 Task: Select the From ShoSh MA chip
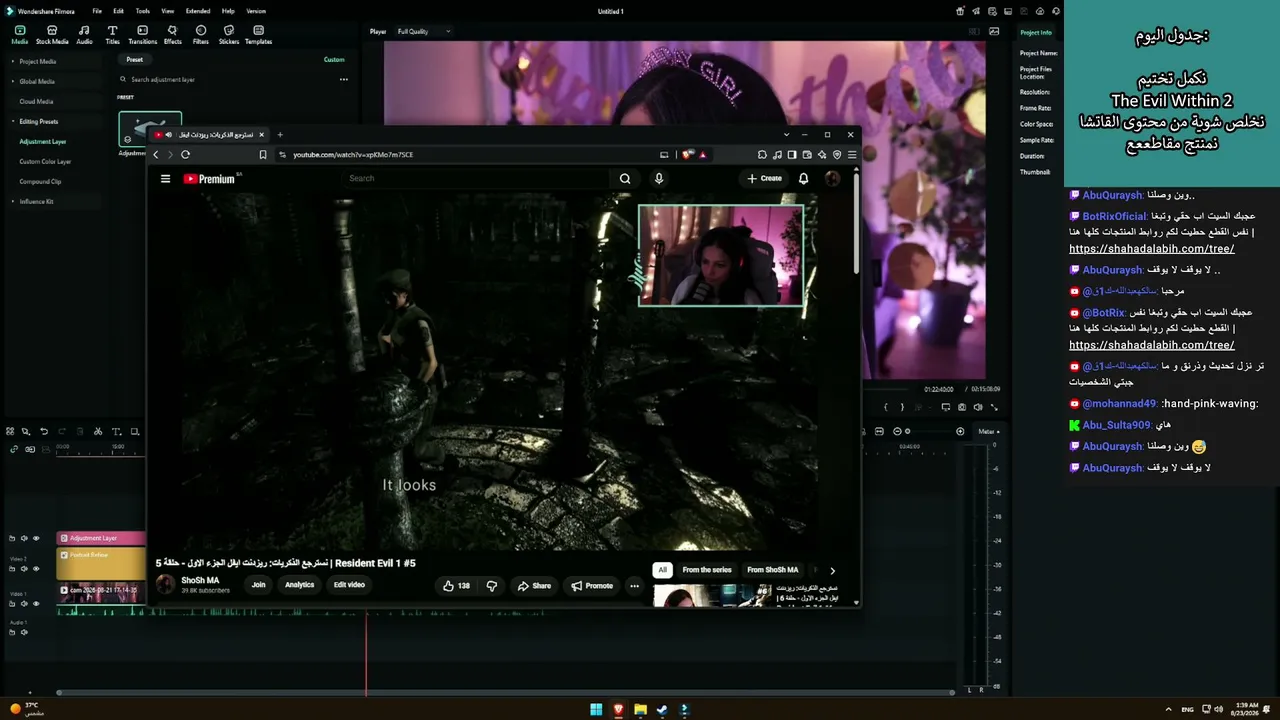tap(773, 570)
